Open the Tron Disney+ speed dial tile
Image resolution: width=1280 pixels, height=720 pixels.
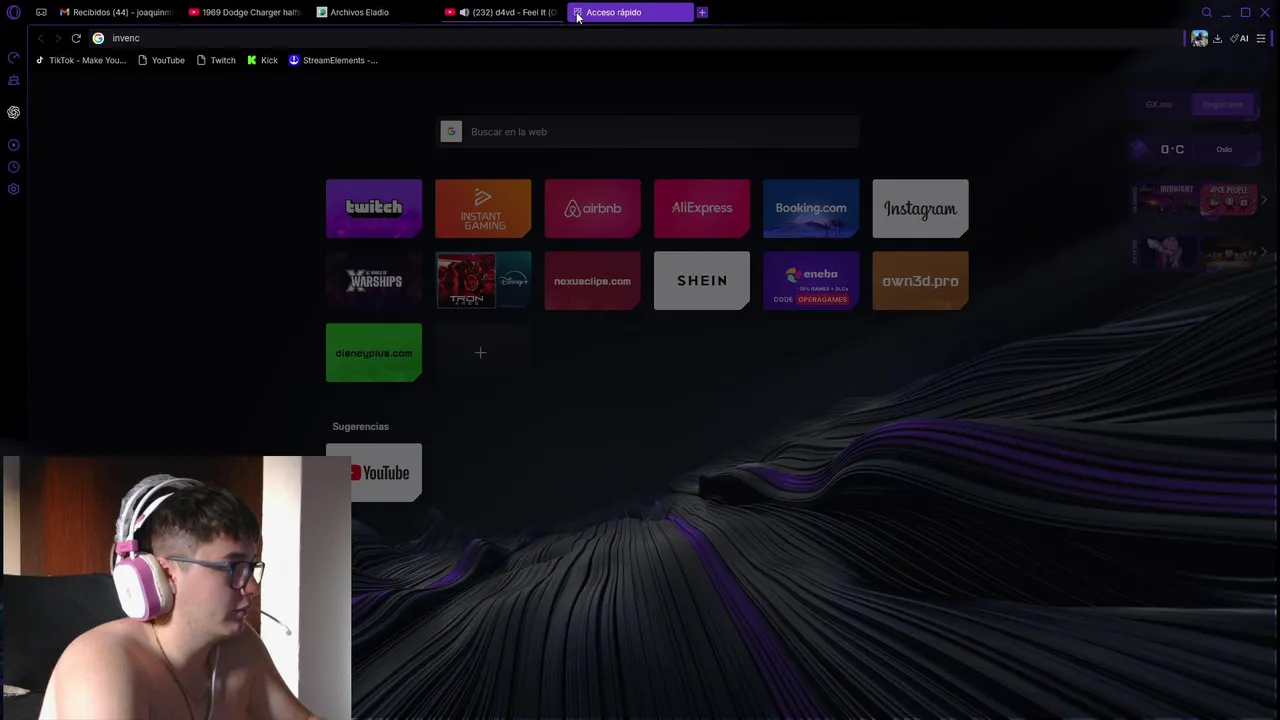click(x=483, y=281)
